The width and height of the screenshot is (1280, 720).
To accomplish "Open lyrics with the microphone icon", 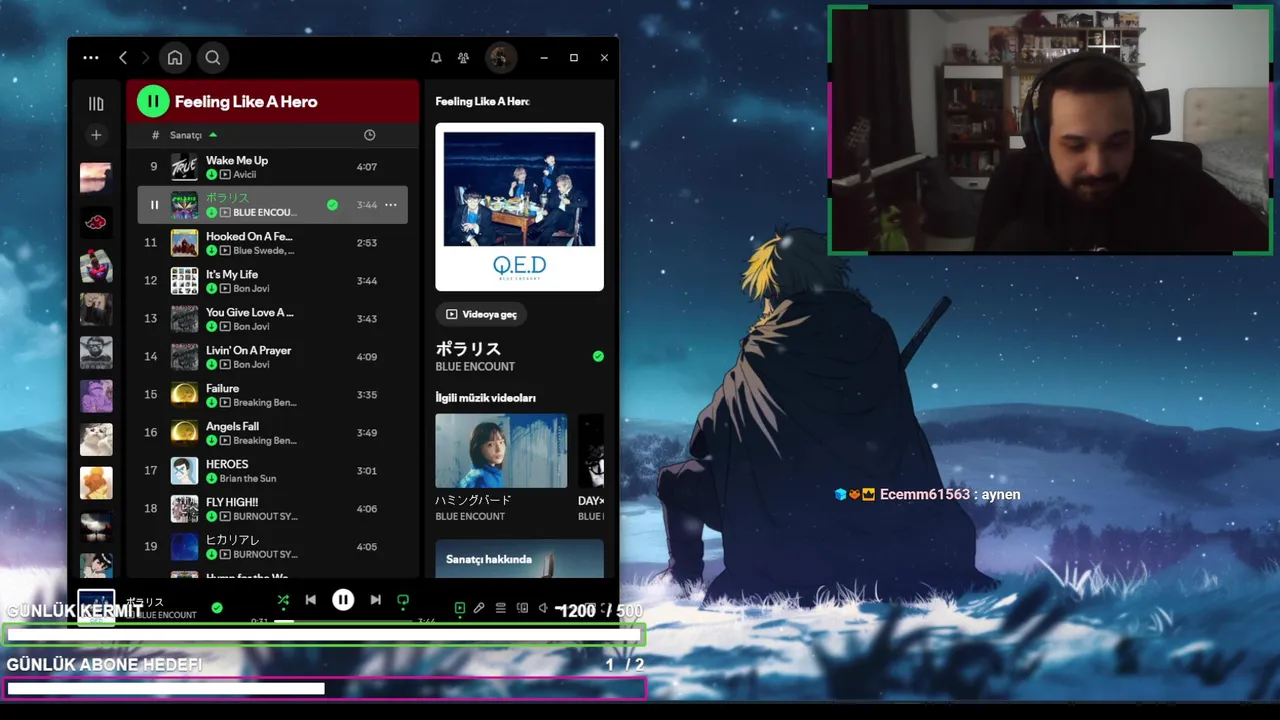I will pyautogui.click(x=479, y=608).
